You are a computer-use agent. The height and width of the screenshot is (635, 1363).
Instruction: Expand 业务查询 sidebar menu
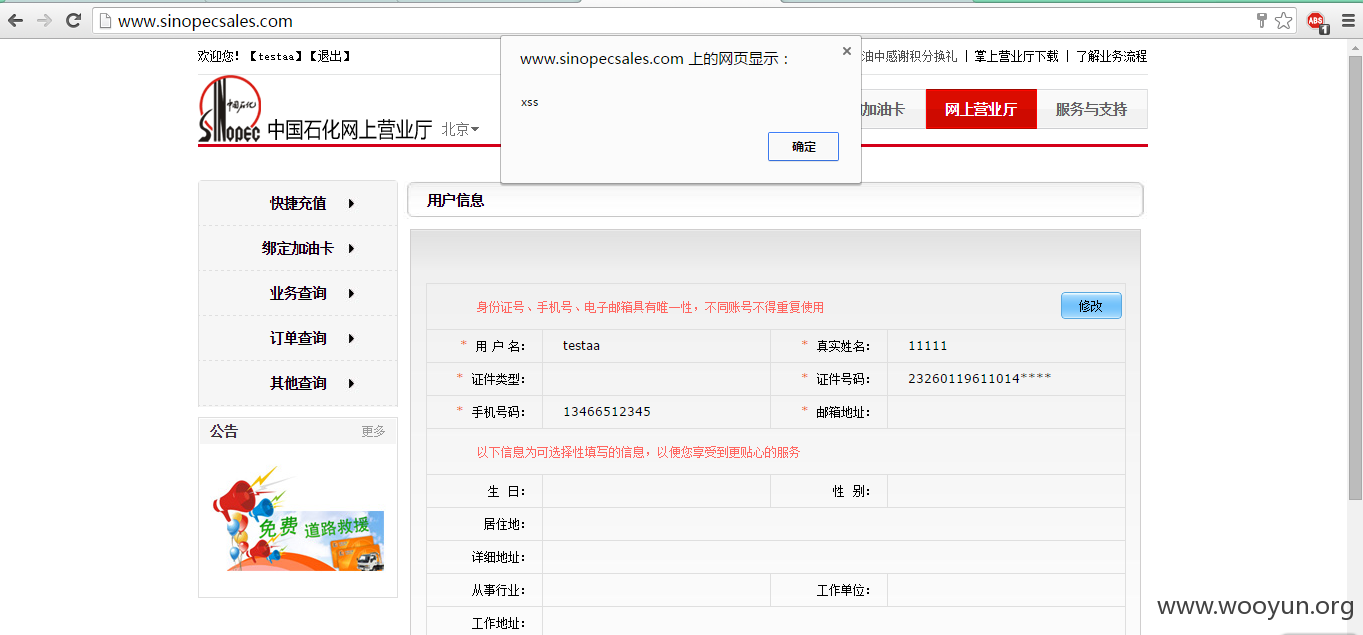(298, 293)
